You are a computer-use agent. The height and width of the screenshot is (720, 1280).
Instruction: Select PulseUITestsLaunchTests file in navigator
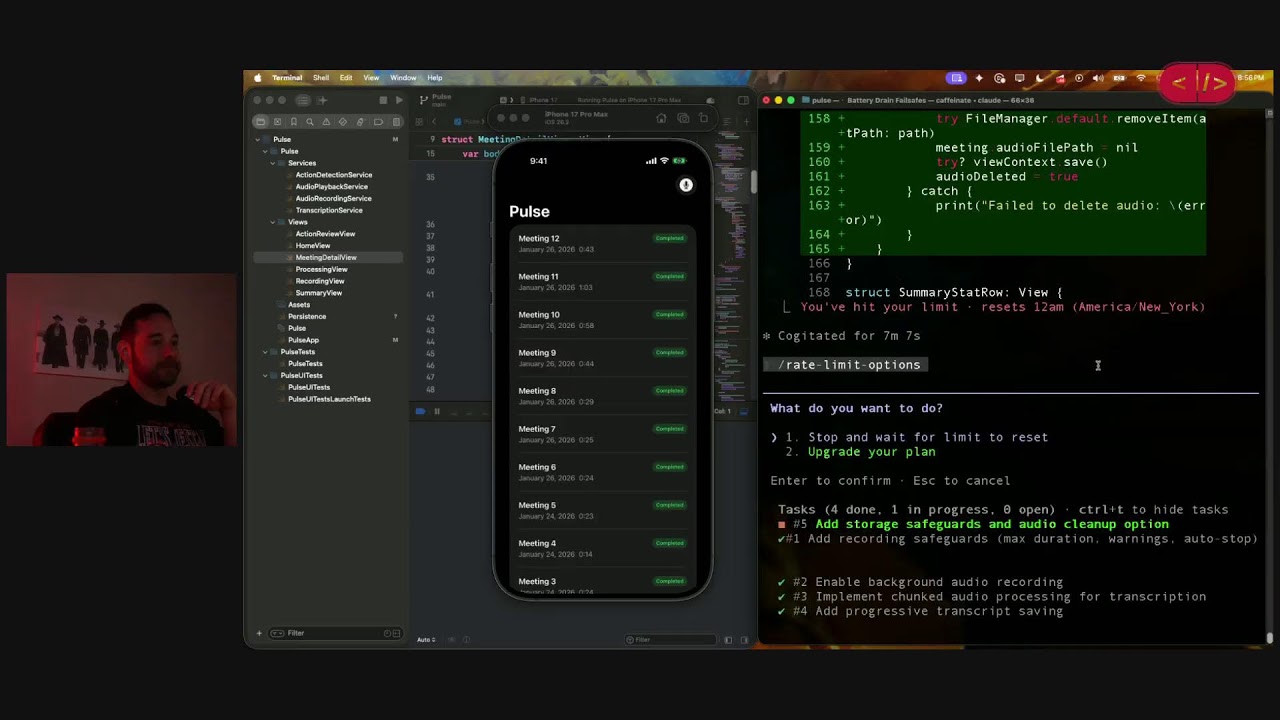(x=329, y=399)
